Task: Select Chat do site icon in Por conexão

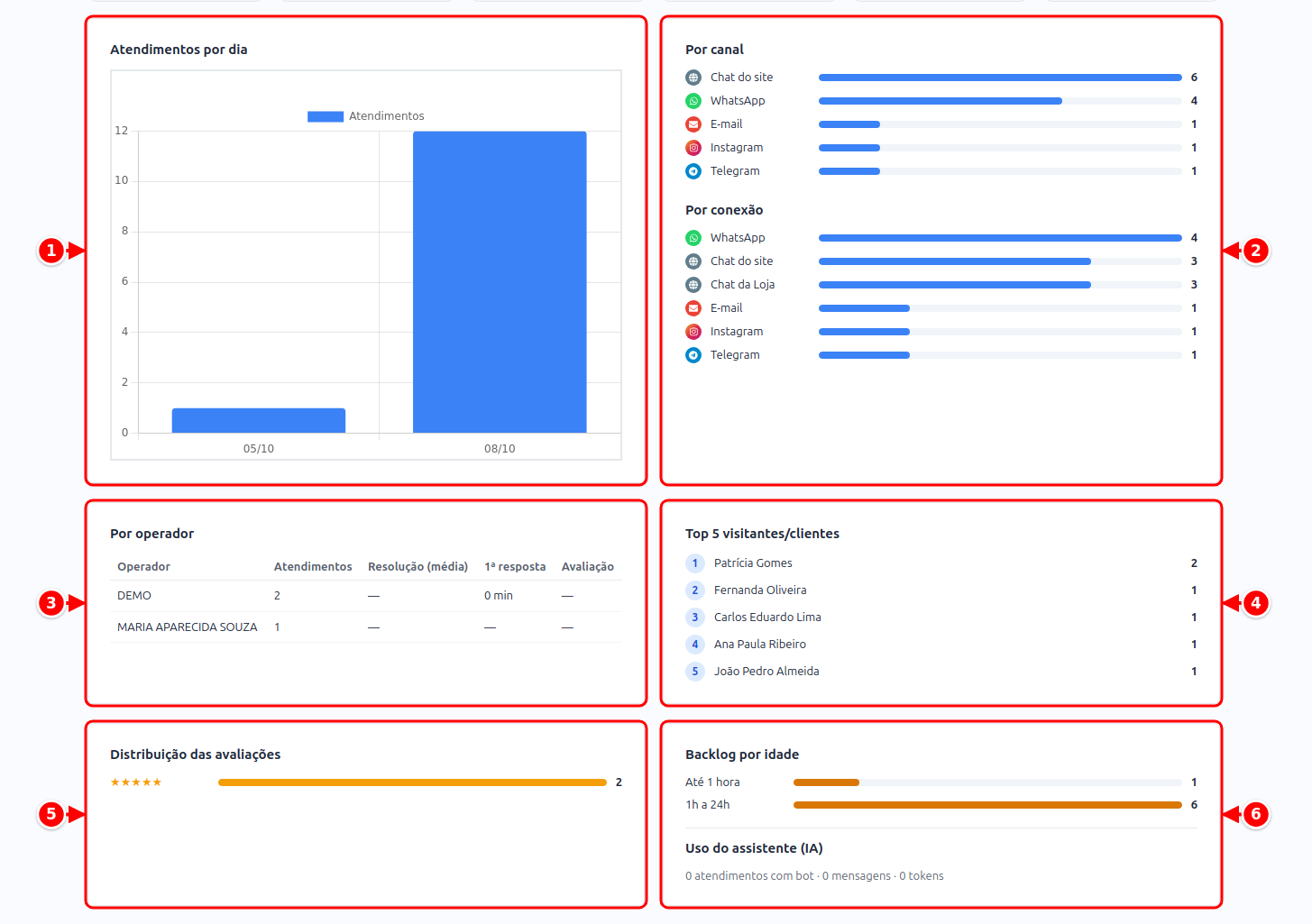Action: (693, 261)
